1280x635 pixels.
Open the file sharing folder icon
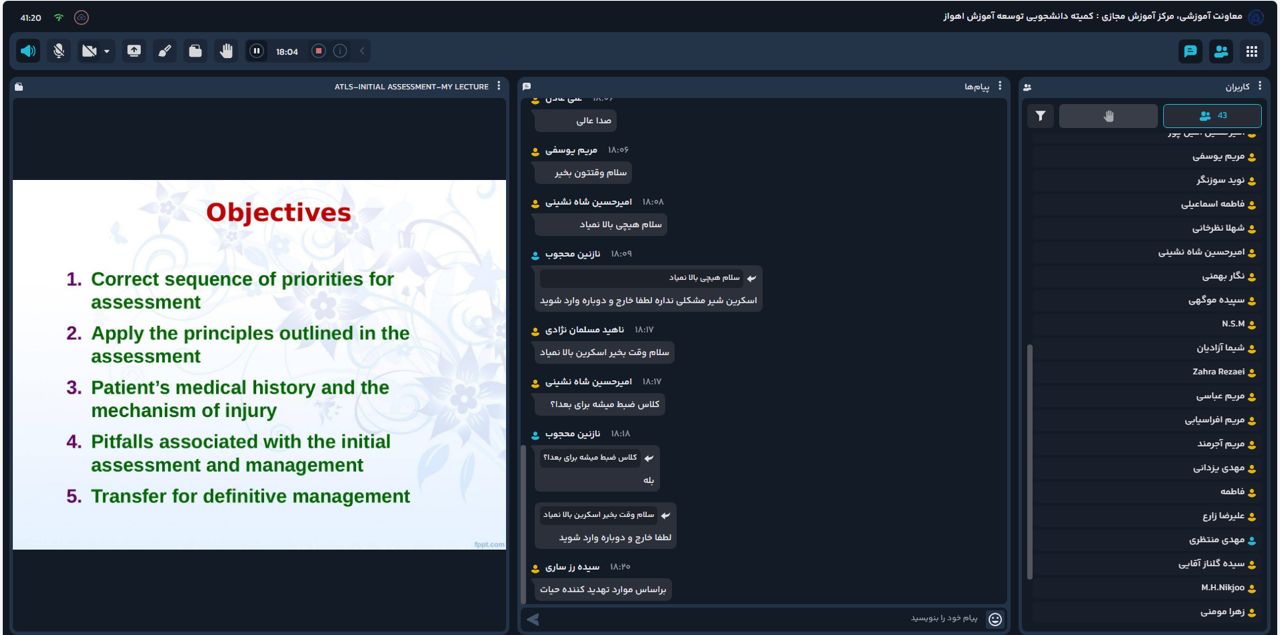196,51
